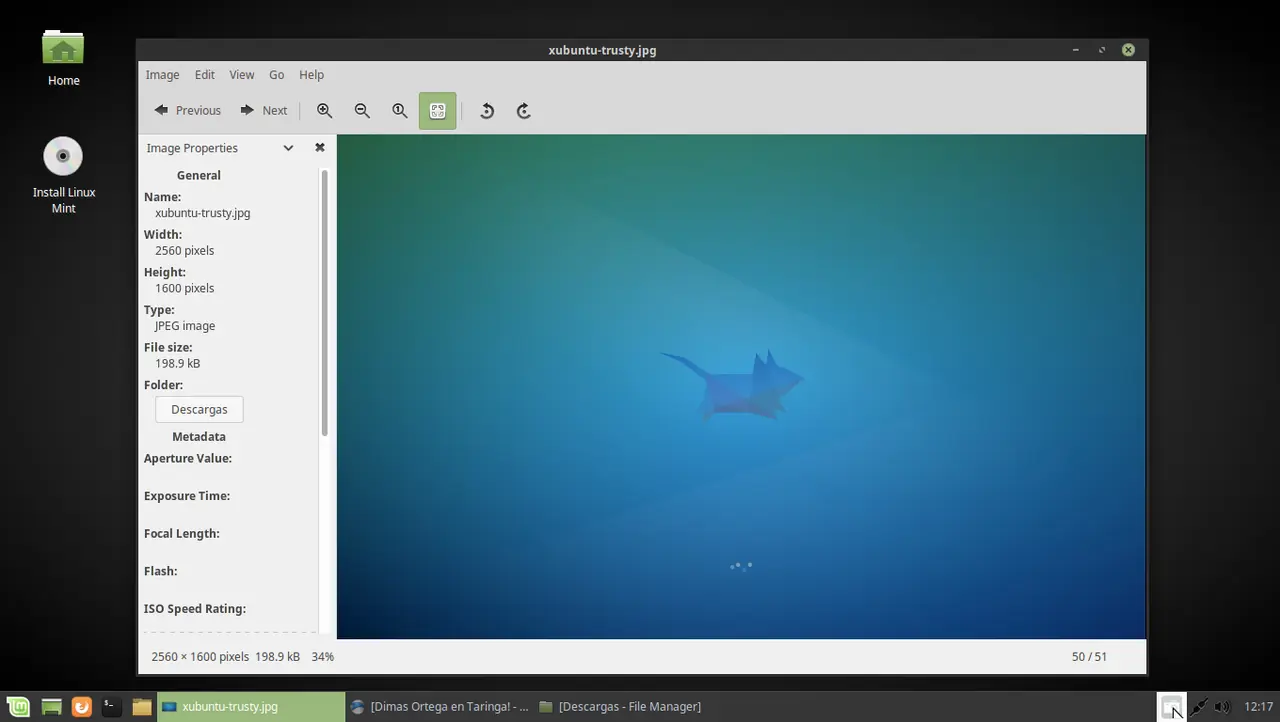Viewport: 1280px width, 722px height.
Task: Close the Image Properties side pane
Action: pyautogui.click(x=320, y=148)
